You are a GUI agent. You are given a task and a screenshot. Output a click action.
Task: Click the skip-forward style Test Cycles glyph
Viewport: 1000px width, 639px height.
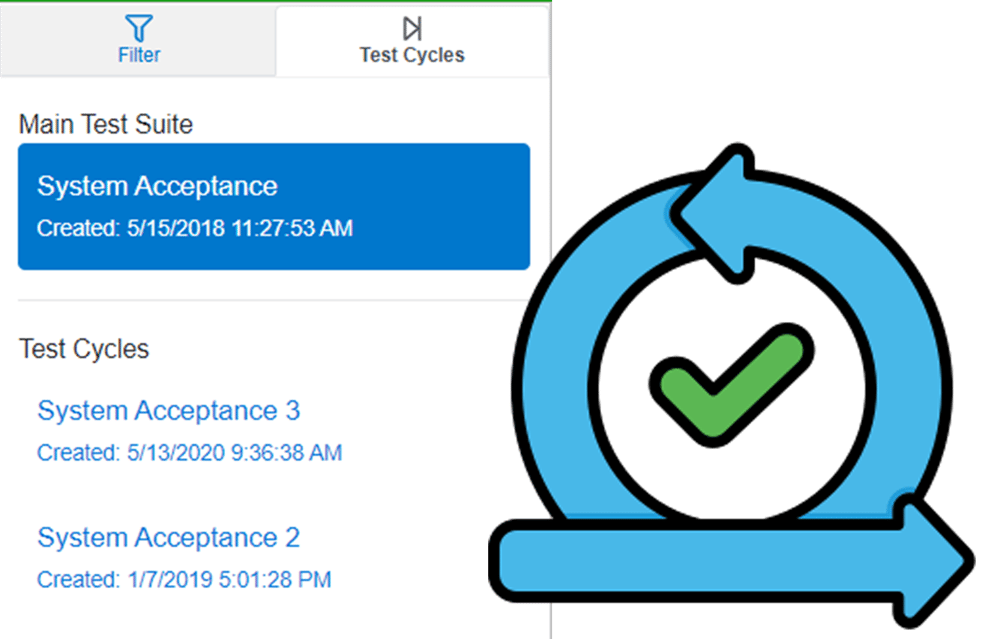pyautogui.click(x=411, y=27)
